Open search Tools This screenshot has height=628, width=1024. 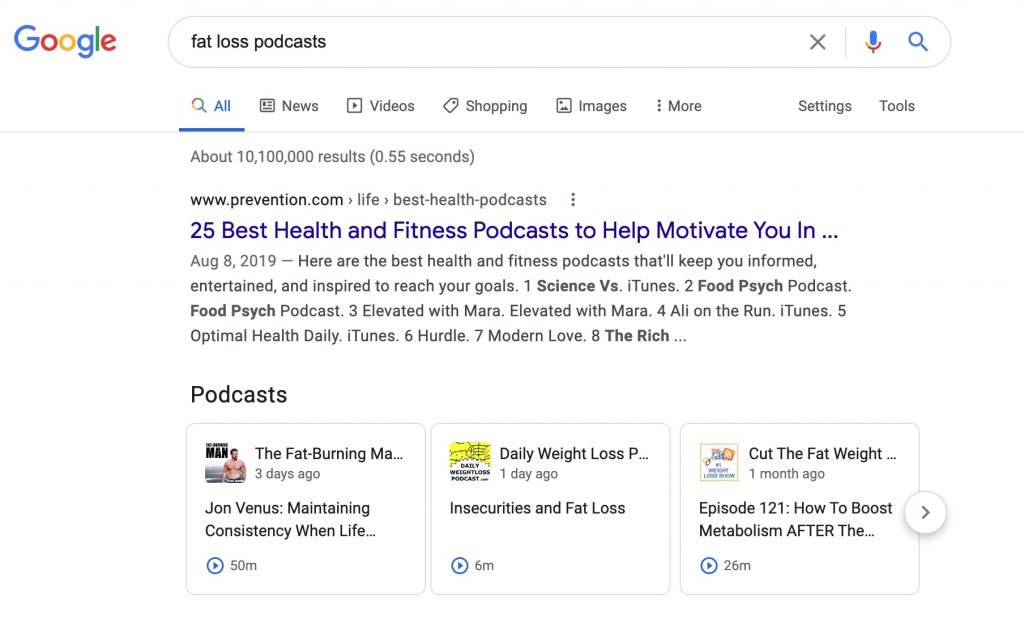point(897,106)
